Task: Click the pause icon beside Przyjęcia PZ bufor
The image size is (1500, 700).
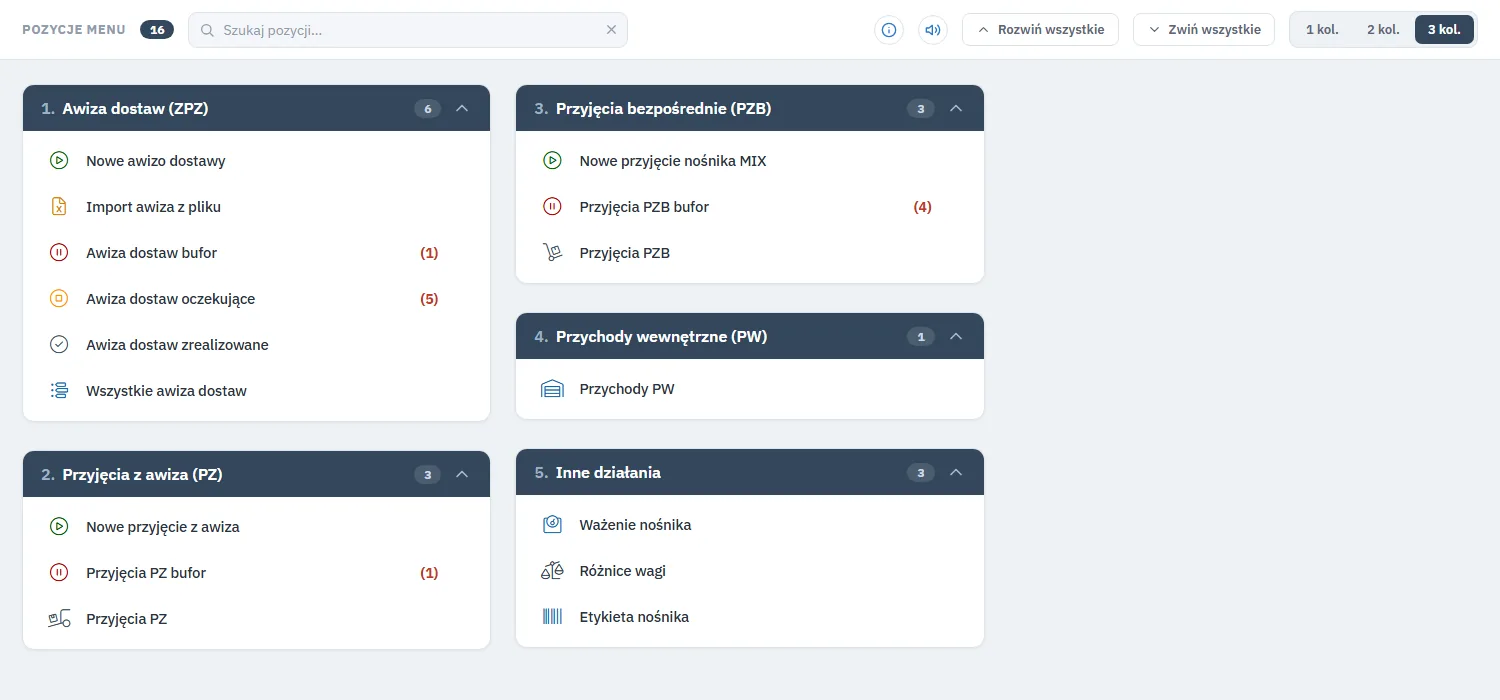Action: [x=59, y=573]
